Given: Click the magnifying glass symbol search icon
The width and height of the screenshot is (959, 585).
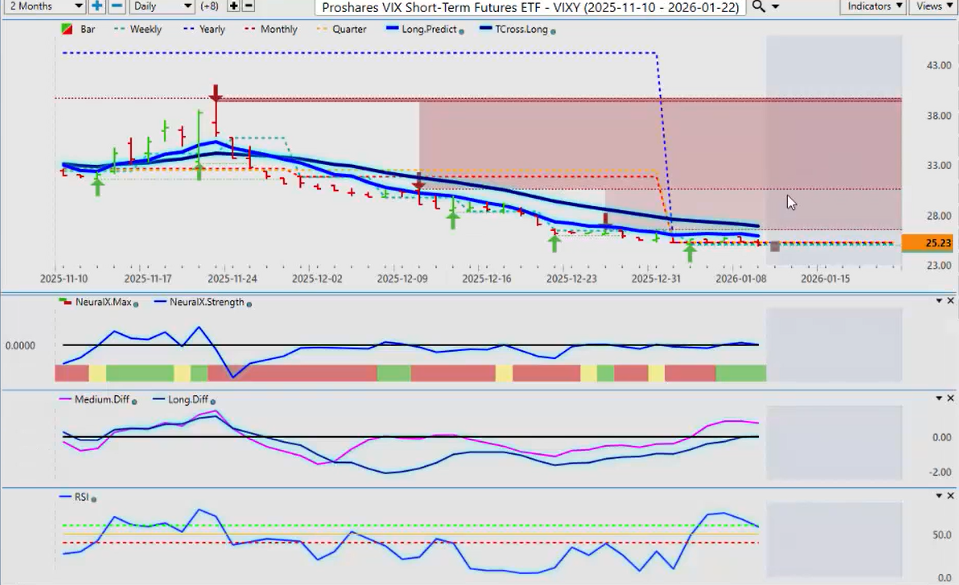Looking at the screenshot, I should pyautogui.click(x=759, y=6).
